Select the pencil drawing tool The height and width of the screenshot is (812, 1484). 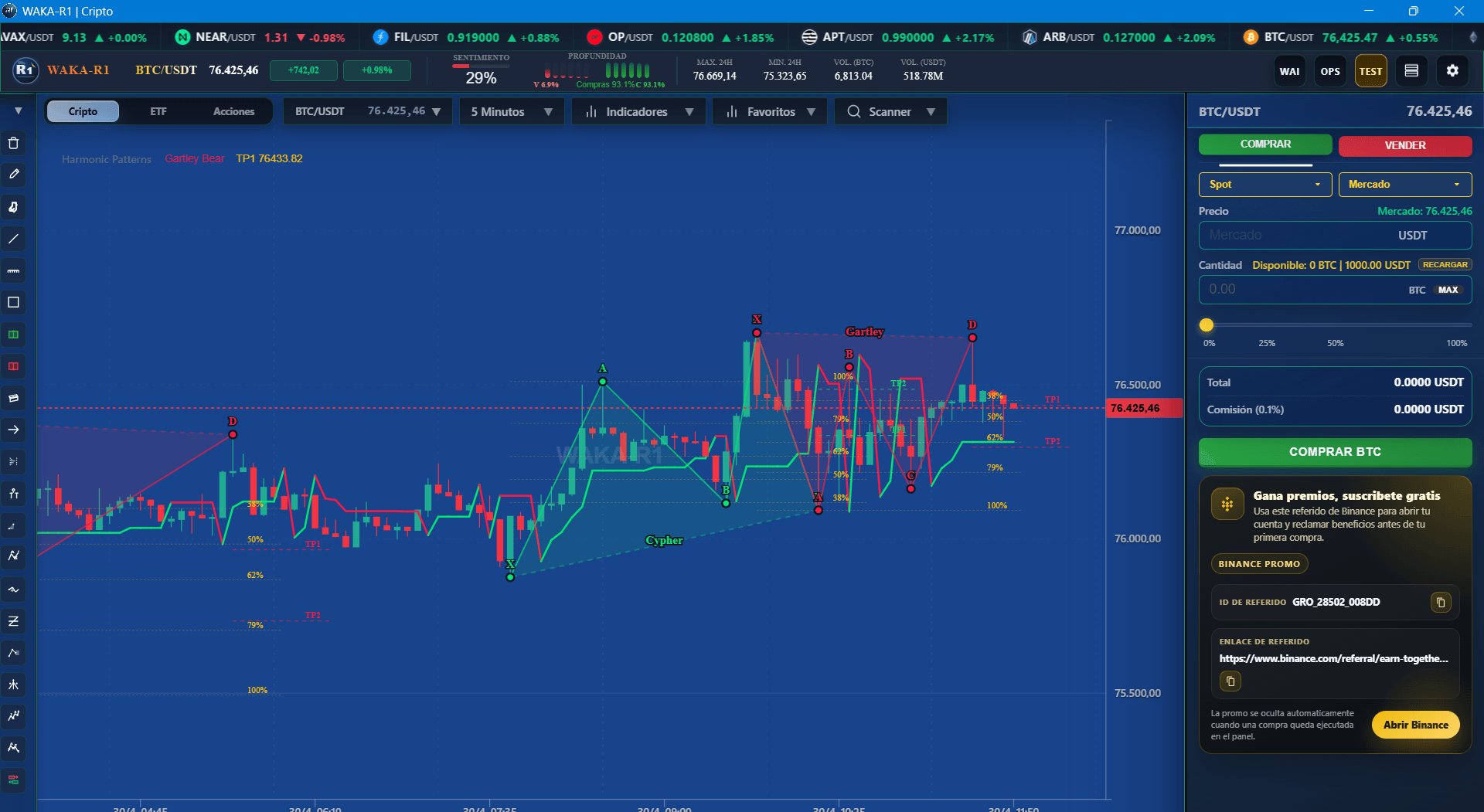[13, 175]
